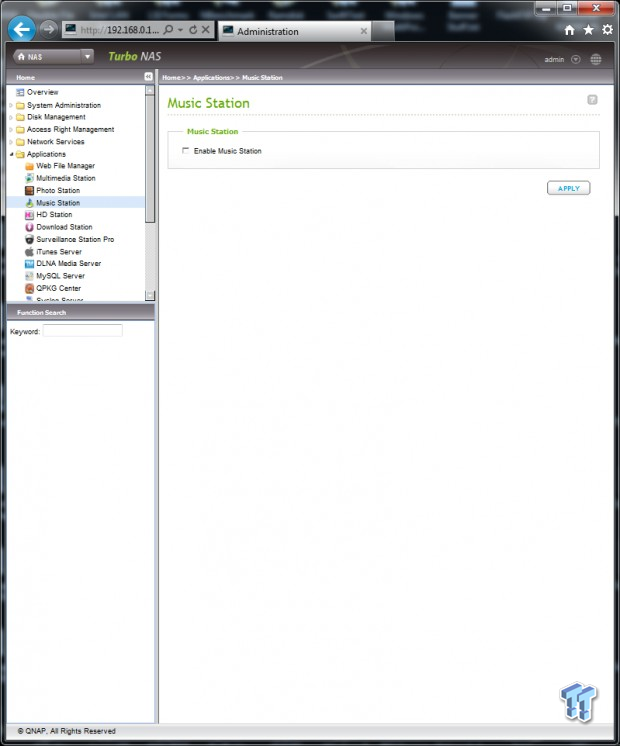The width and height of the screenshot is (620, 746).
Task: Click the Keyword search field
Action: pyautogui.click(x=83, y=331)
